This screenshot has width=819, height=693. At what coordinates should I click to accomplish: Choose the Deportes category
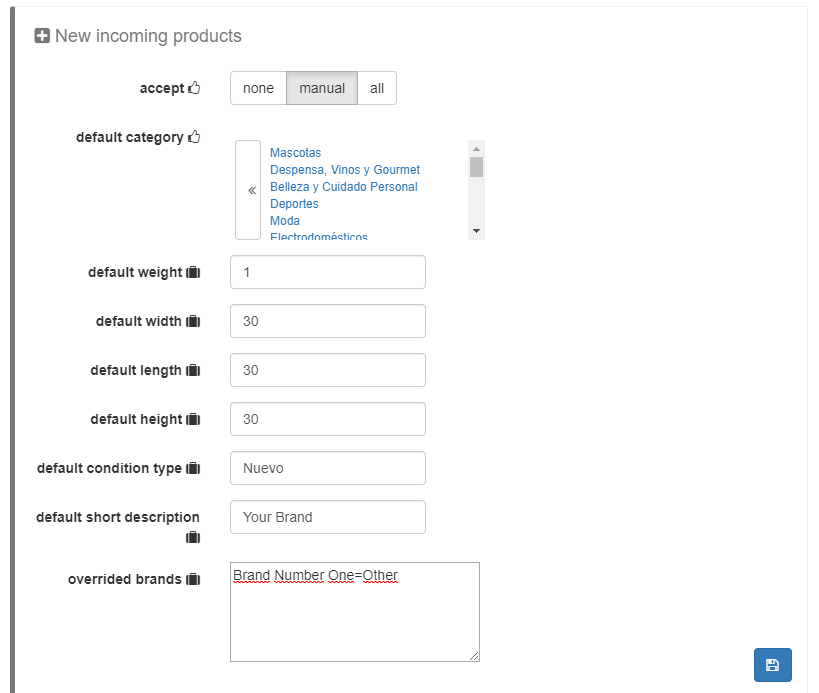(x=294, y=204)
